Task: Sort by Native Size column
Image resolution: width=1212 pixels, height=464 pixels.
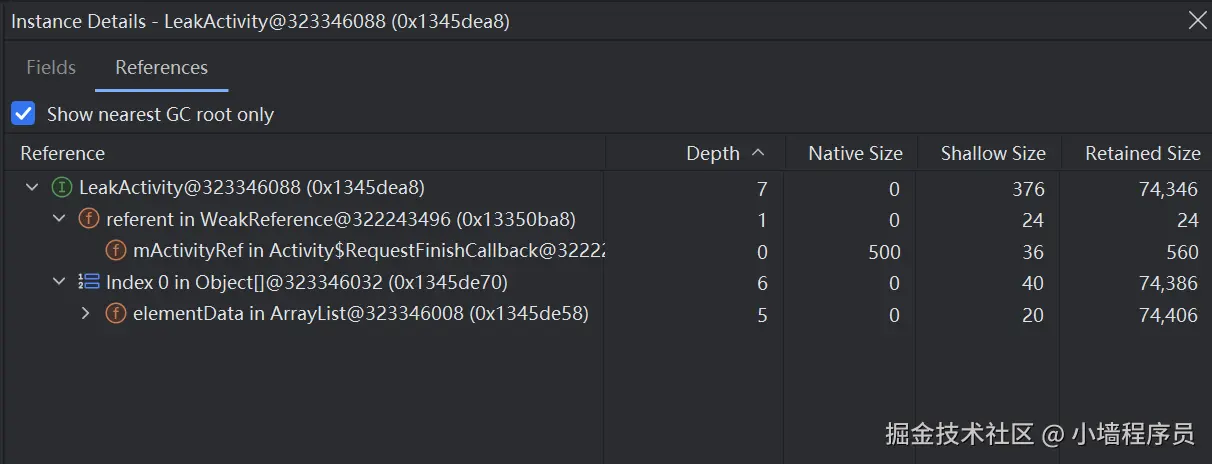Action: pos(855,153)
